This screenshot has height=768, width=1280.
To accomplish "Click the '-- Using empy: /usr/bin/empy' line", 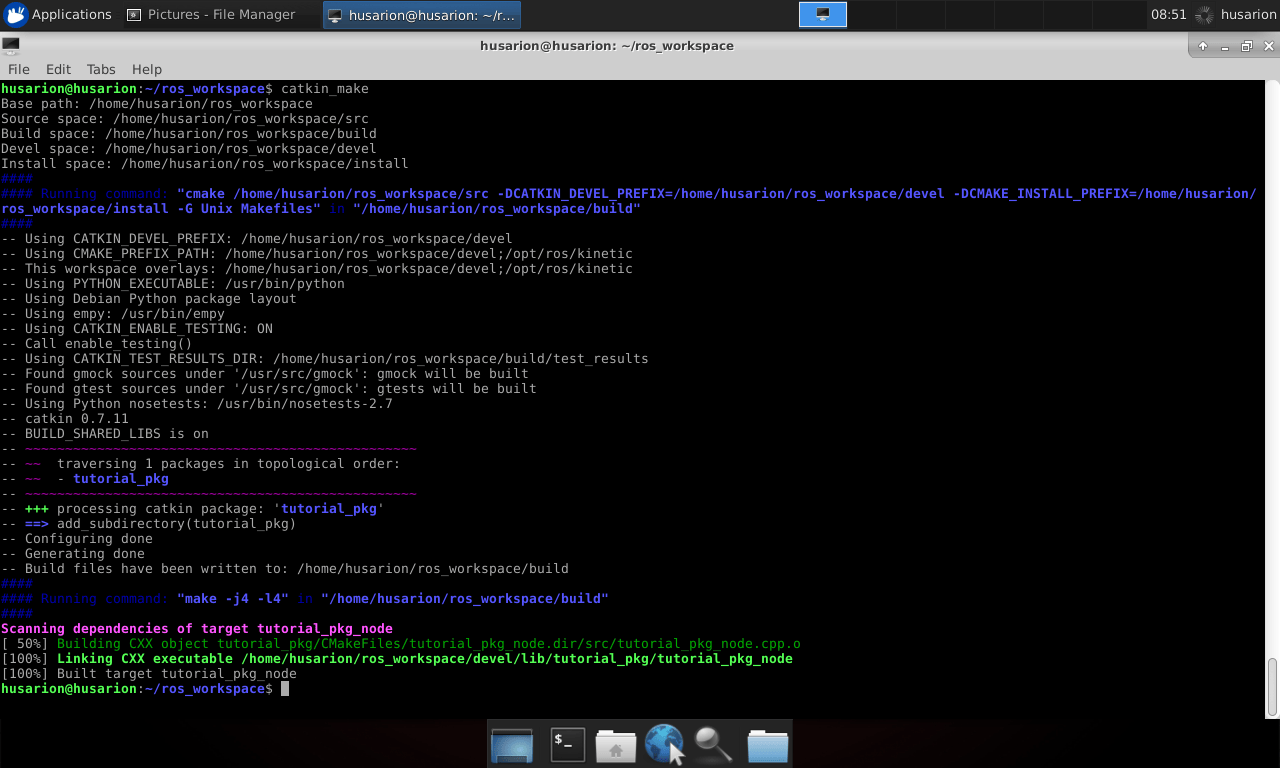I will click(x=113, y=314).
